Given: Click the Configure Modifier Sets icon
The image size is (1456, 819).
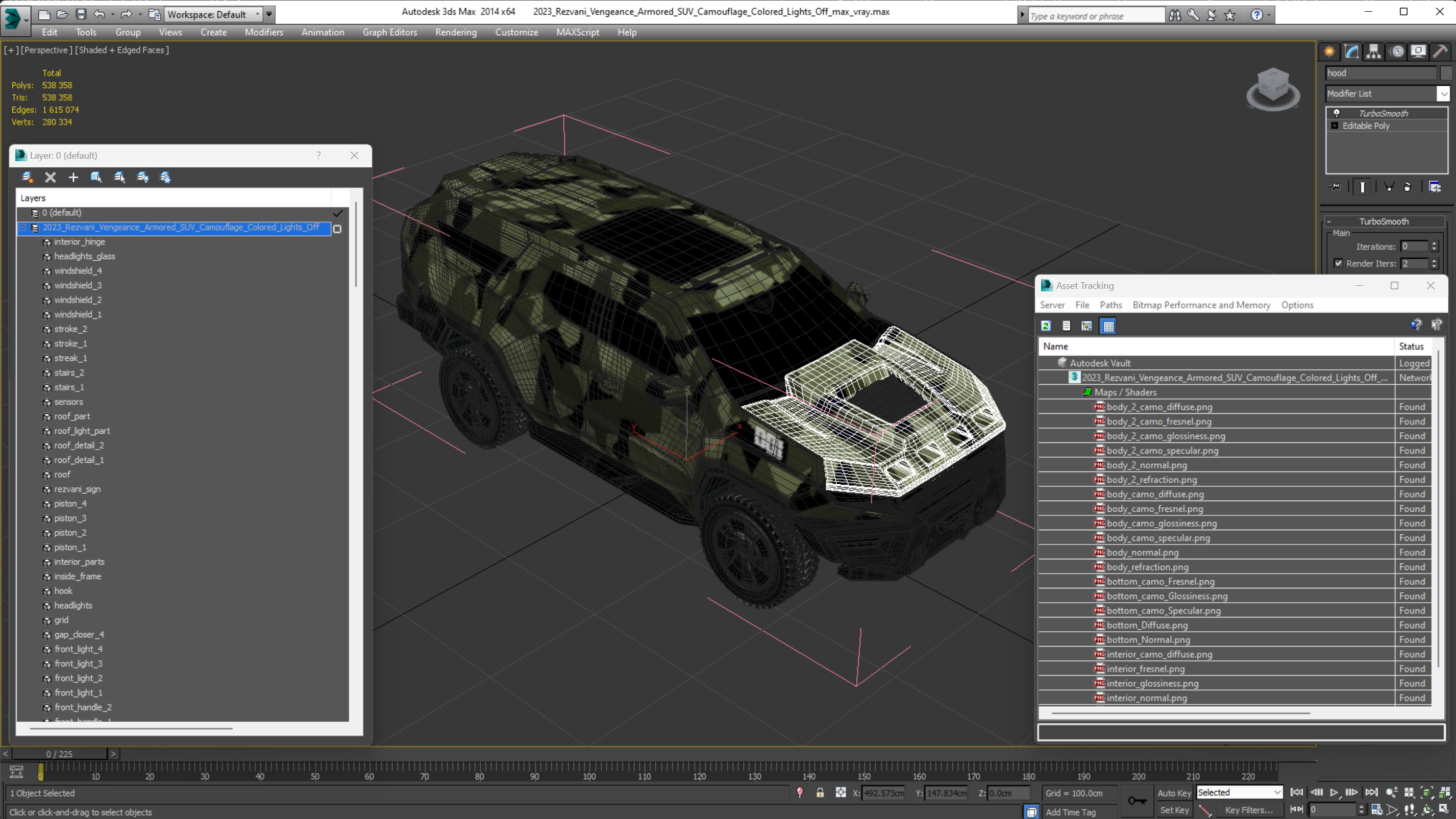Looking at the screenshot, I should 1435,187.
